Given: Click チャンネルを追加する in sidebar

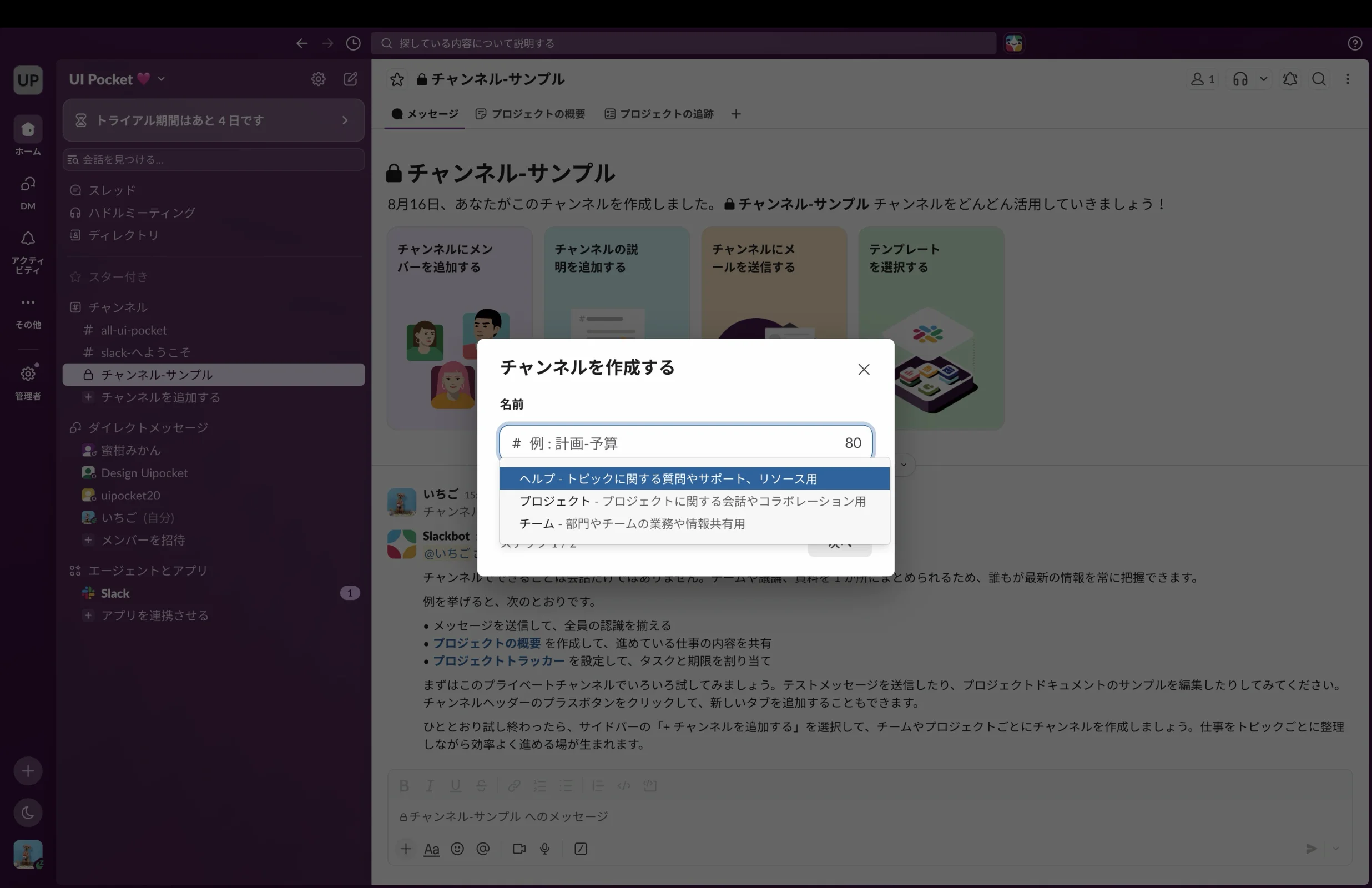Looking at the screenshot, I should [x=213, y=397].
